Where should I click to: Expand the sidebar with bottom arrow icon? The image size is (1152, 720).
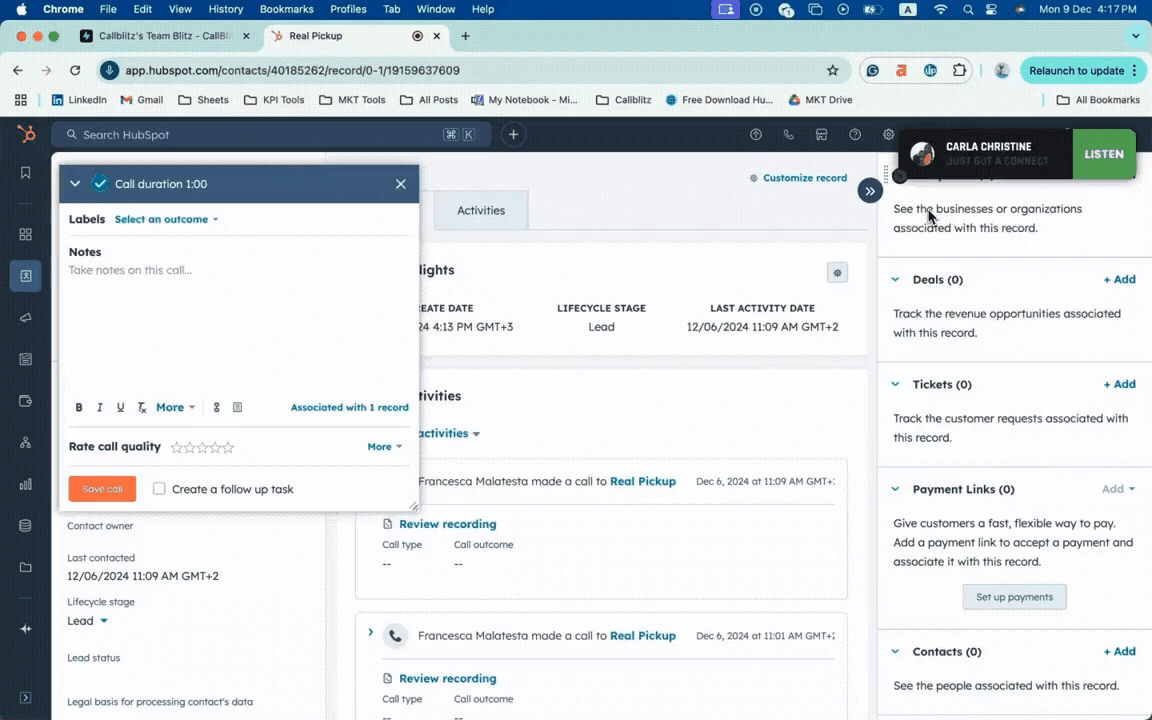26,697
